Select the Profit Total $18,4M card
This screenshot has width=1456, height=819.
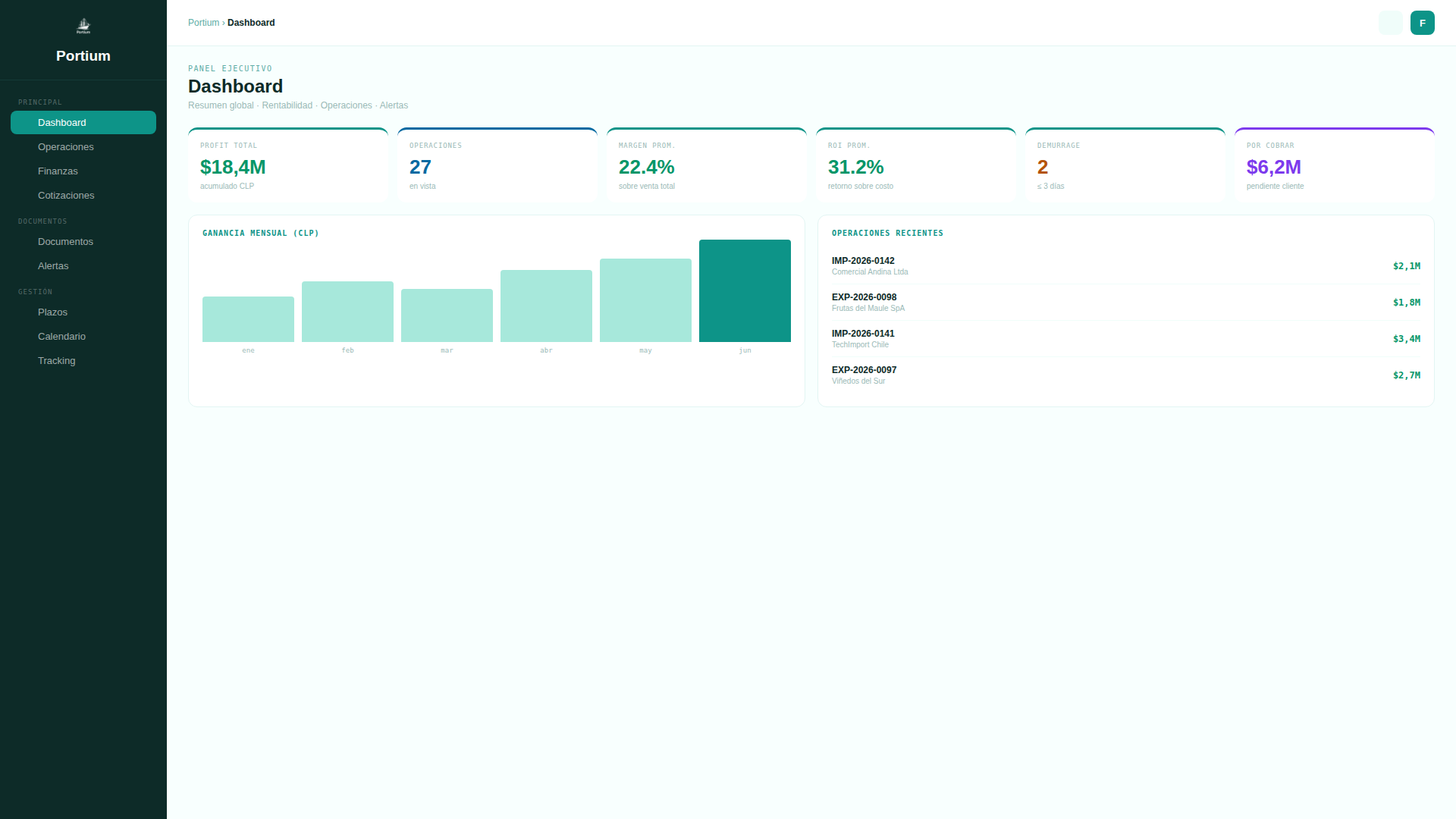pyautogui.click(x=288, y=165)
